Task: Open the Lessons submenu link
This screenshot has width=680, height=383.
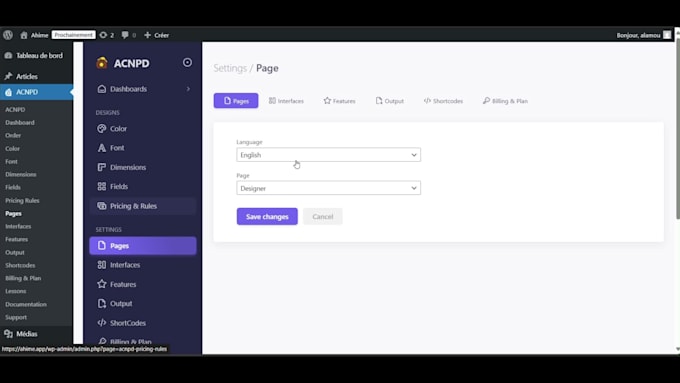Action: coord(16,291)
